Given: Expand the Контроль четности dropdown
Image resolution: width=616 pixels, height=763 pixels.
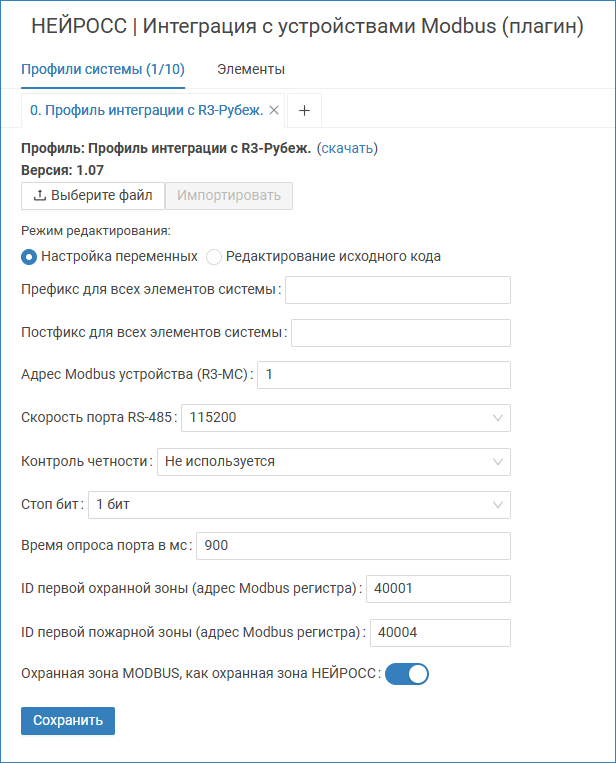Looking at the screenshot, I should 333,461.
